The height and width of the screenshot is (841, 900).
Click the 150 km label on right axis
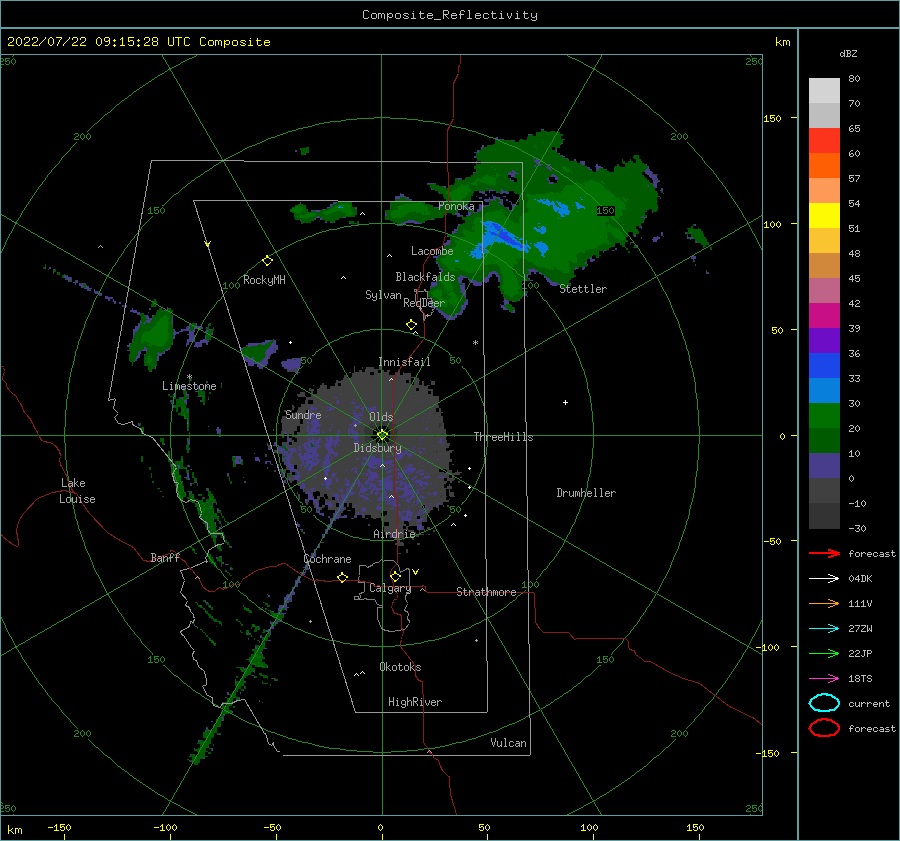click(x=772, y=118)
